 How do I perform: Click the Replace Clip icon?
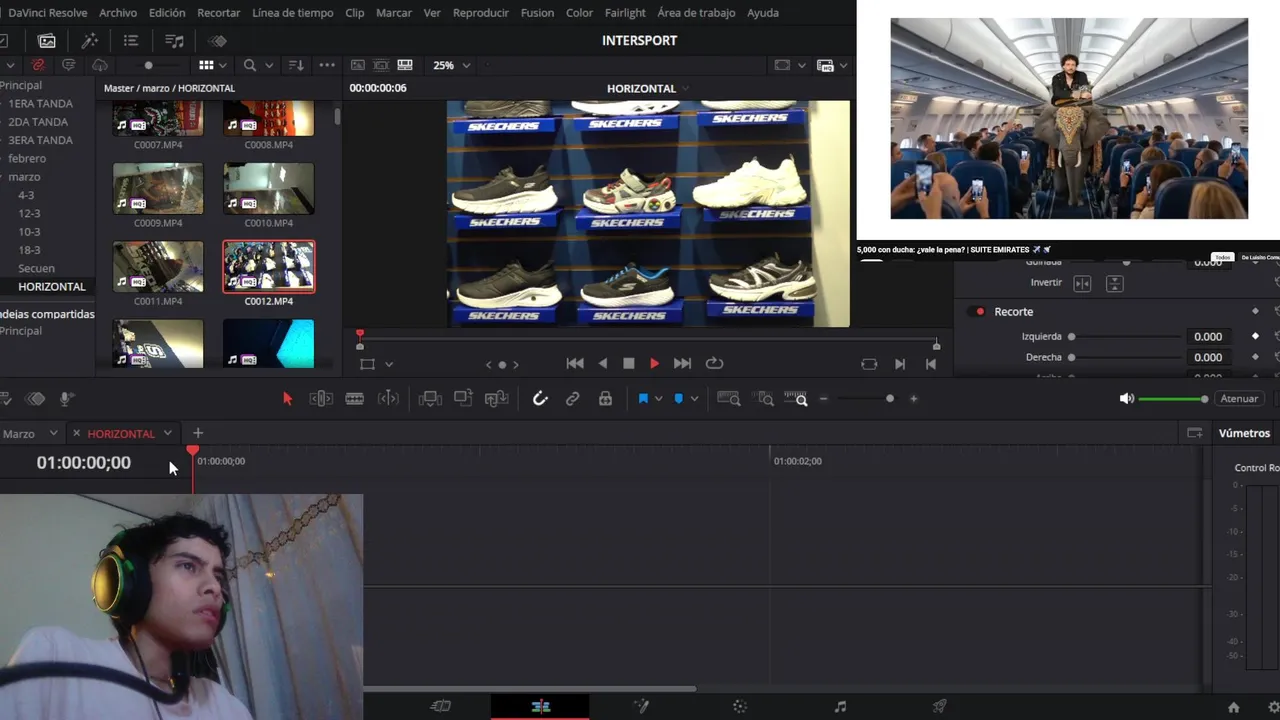[x=497, y=398]
